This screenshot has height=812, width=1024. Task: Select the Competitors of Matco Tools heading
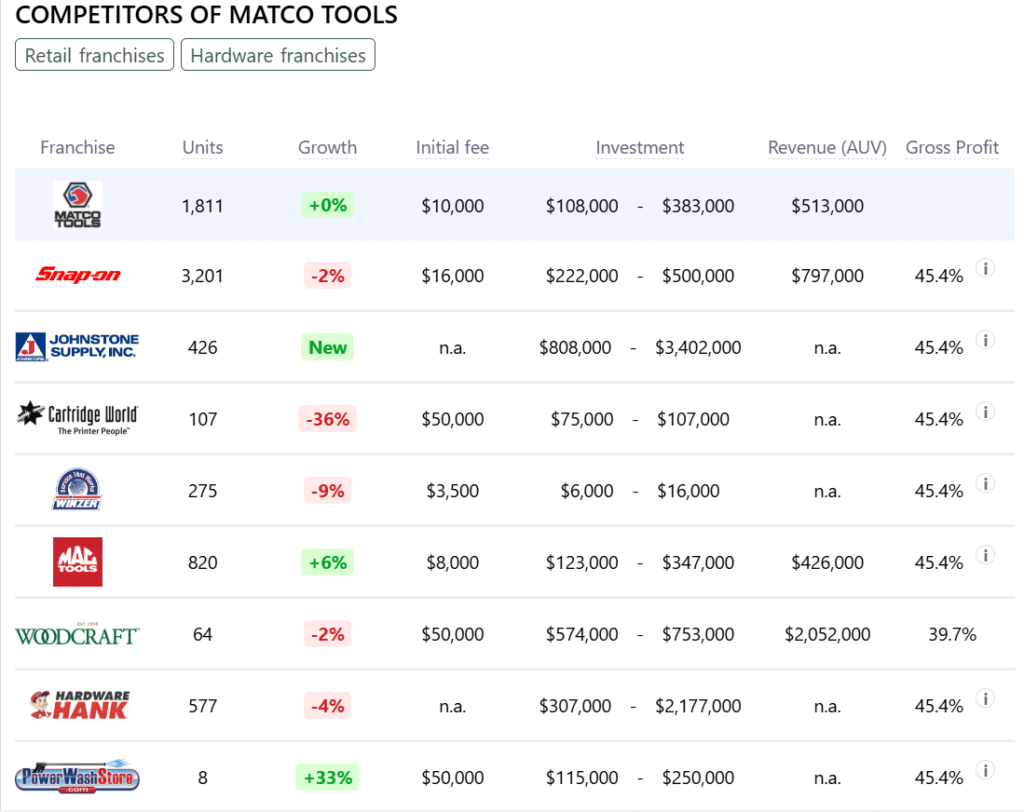[206, 14]
